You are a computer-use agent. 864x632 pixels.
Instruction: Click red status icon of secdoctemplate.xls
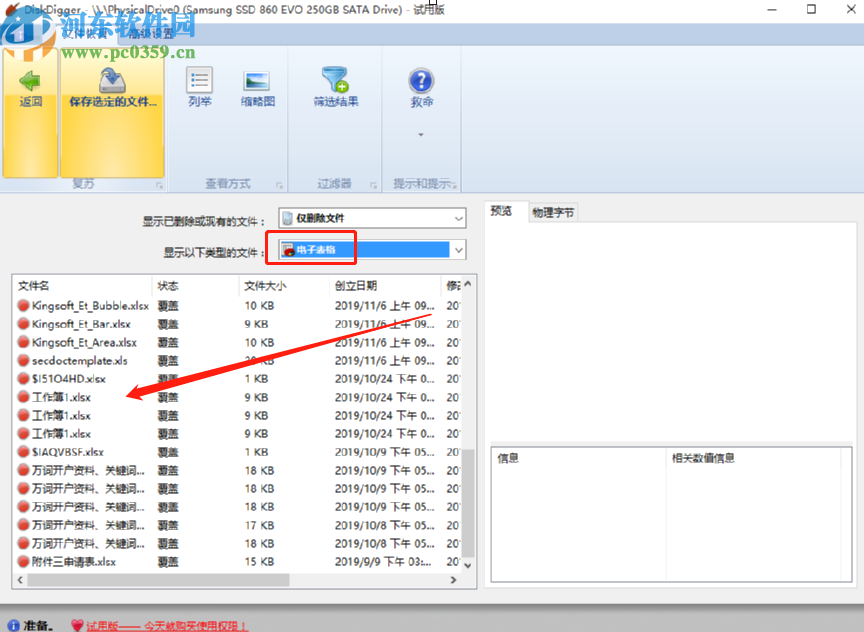23,360
